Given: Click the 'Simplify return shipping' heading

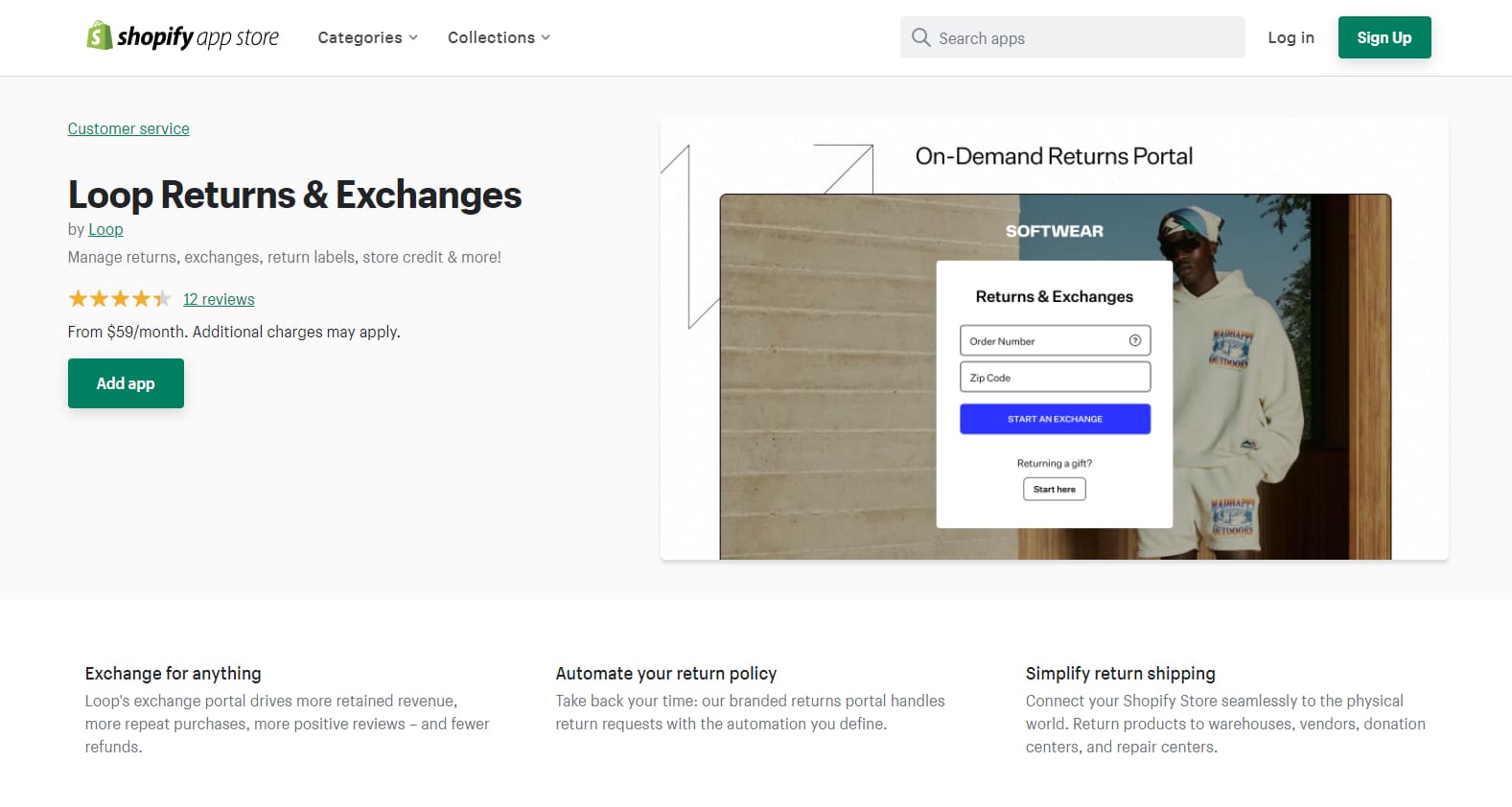Looking at the screenshot, I should pyautogui.click(x=1121, y=673).
